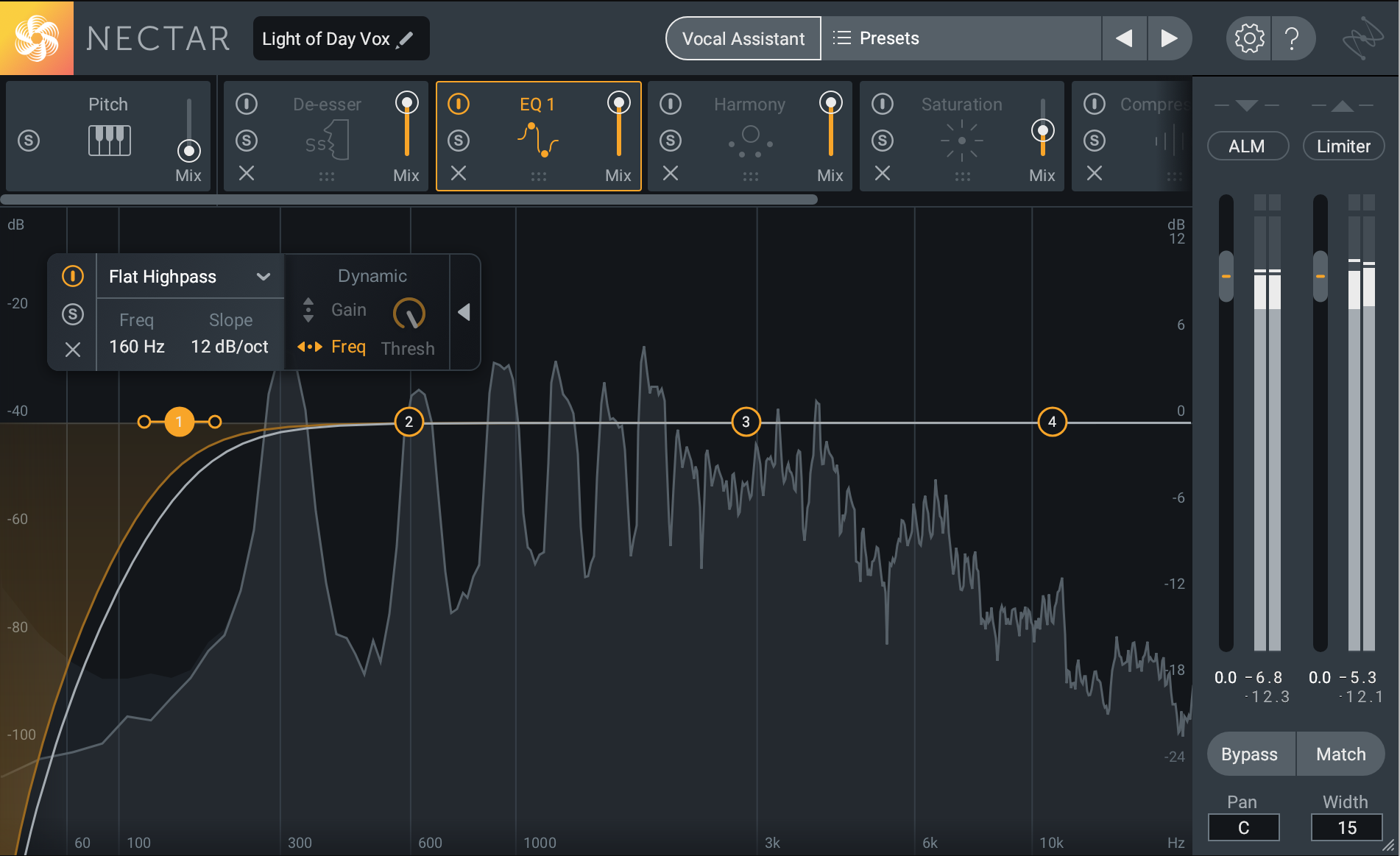This screenshot has width=1400, height=856.
Task: Click the EQ 1 curve icon
Action: pos(538,140)
